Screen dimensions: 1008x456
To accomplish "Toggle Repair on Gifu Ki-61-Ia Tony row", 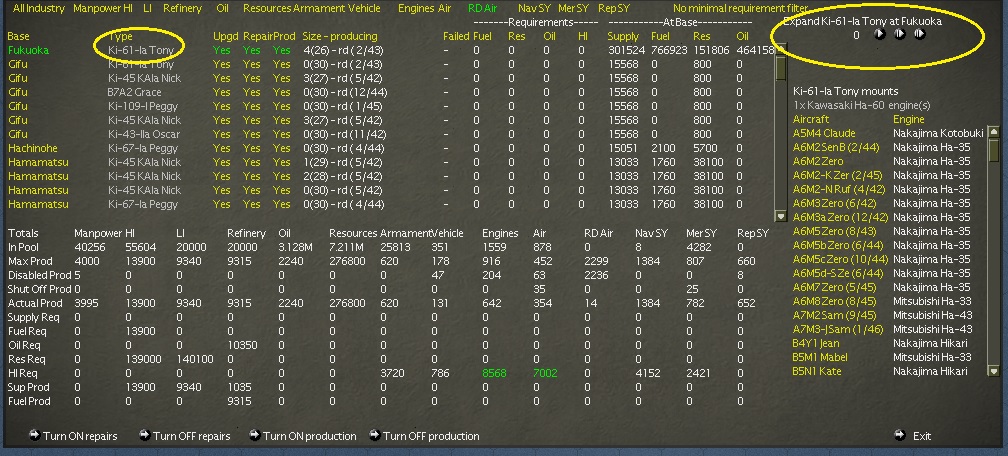I will (x=251, y=64).
